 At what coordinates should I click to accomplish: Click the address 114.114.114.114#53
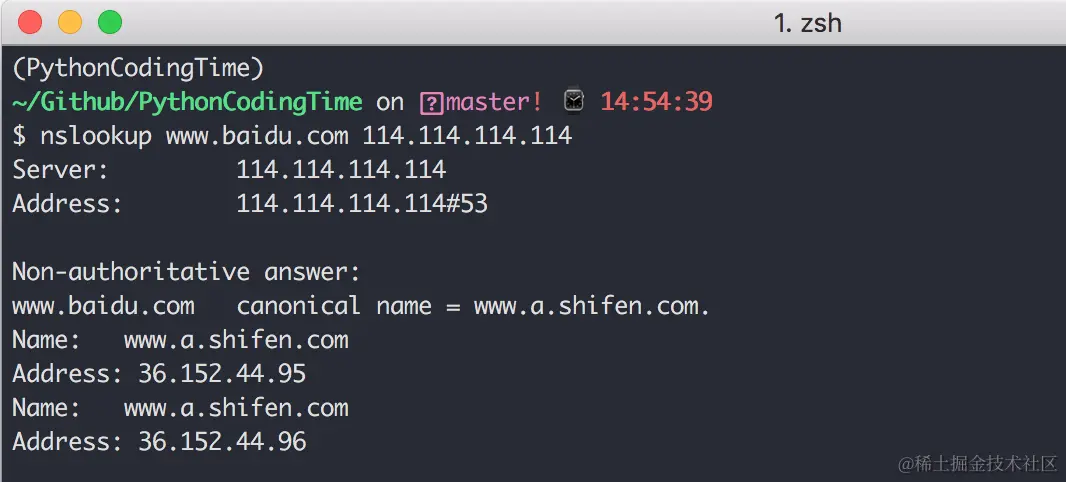pyautogui.click(x=362, y=203)
